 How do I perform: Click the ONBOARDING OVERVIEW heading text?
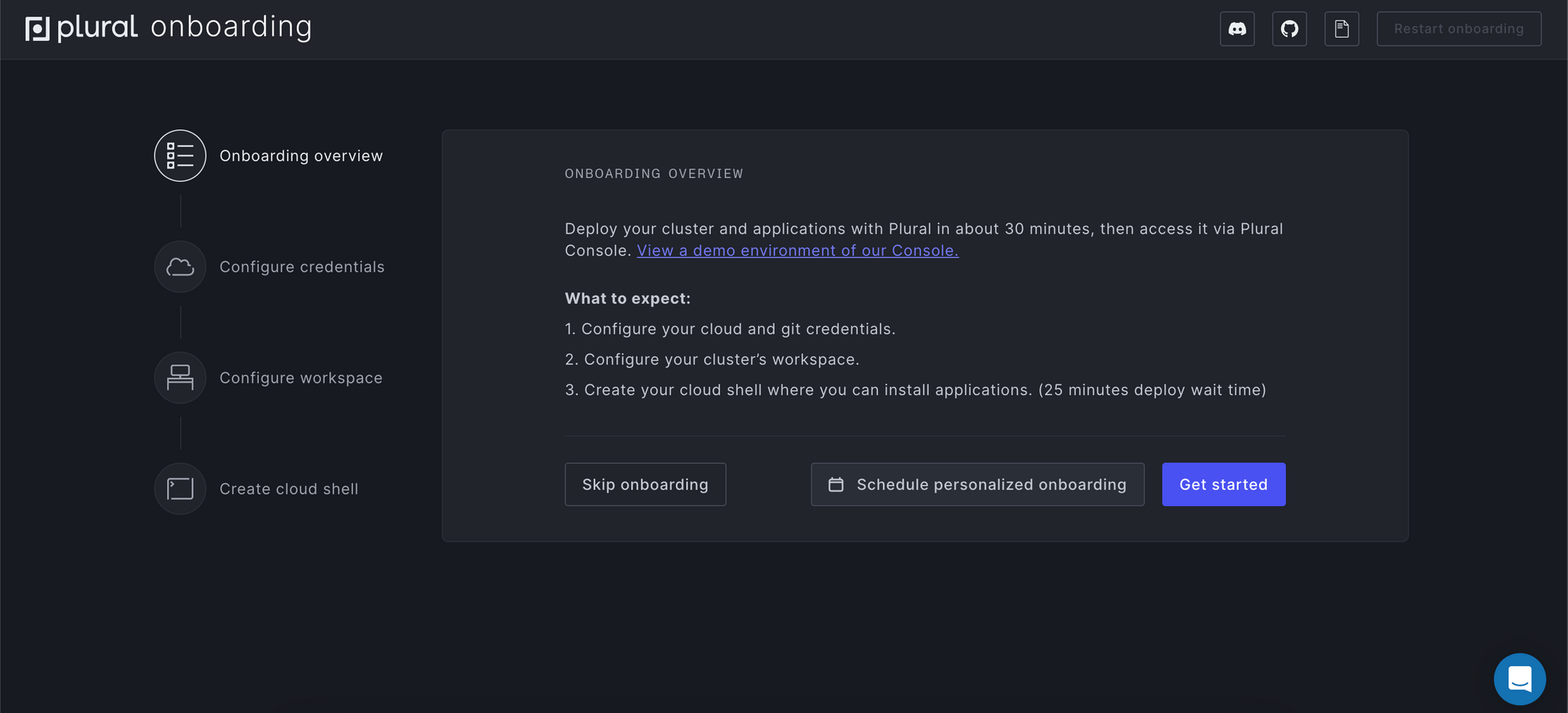[654, 174]
